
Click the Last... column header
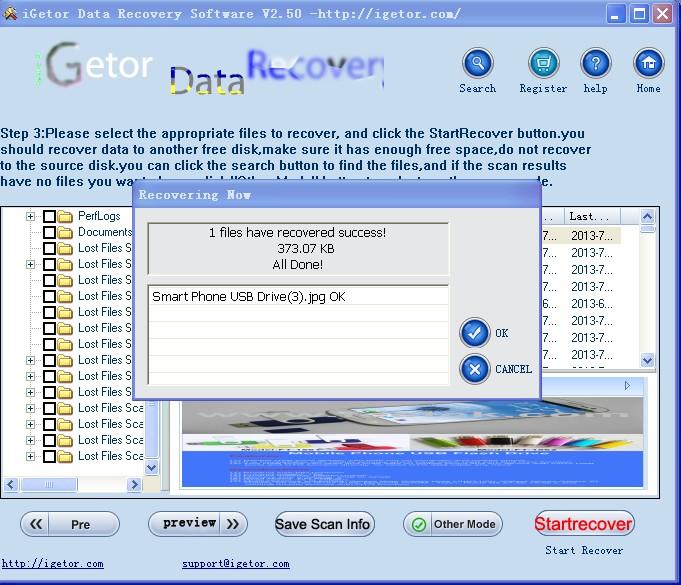pyautogui.click(x=592, y=216)
